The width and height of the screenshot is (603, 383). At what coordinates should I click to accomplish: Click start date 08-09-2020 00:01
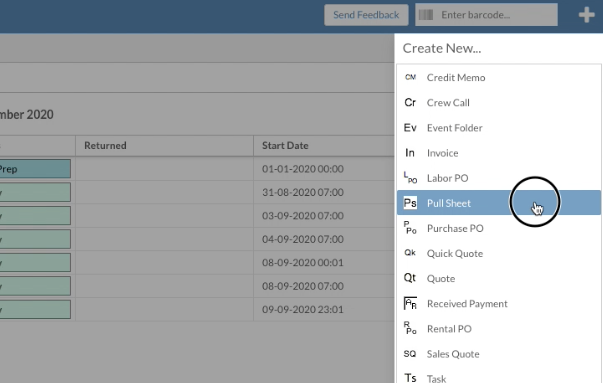pos(303,263)
